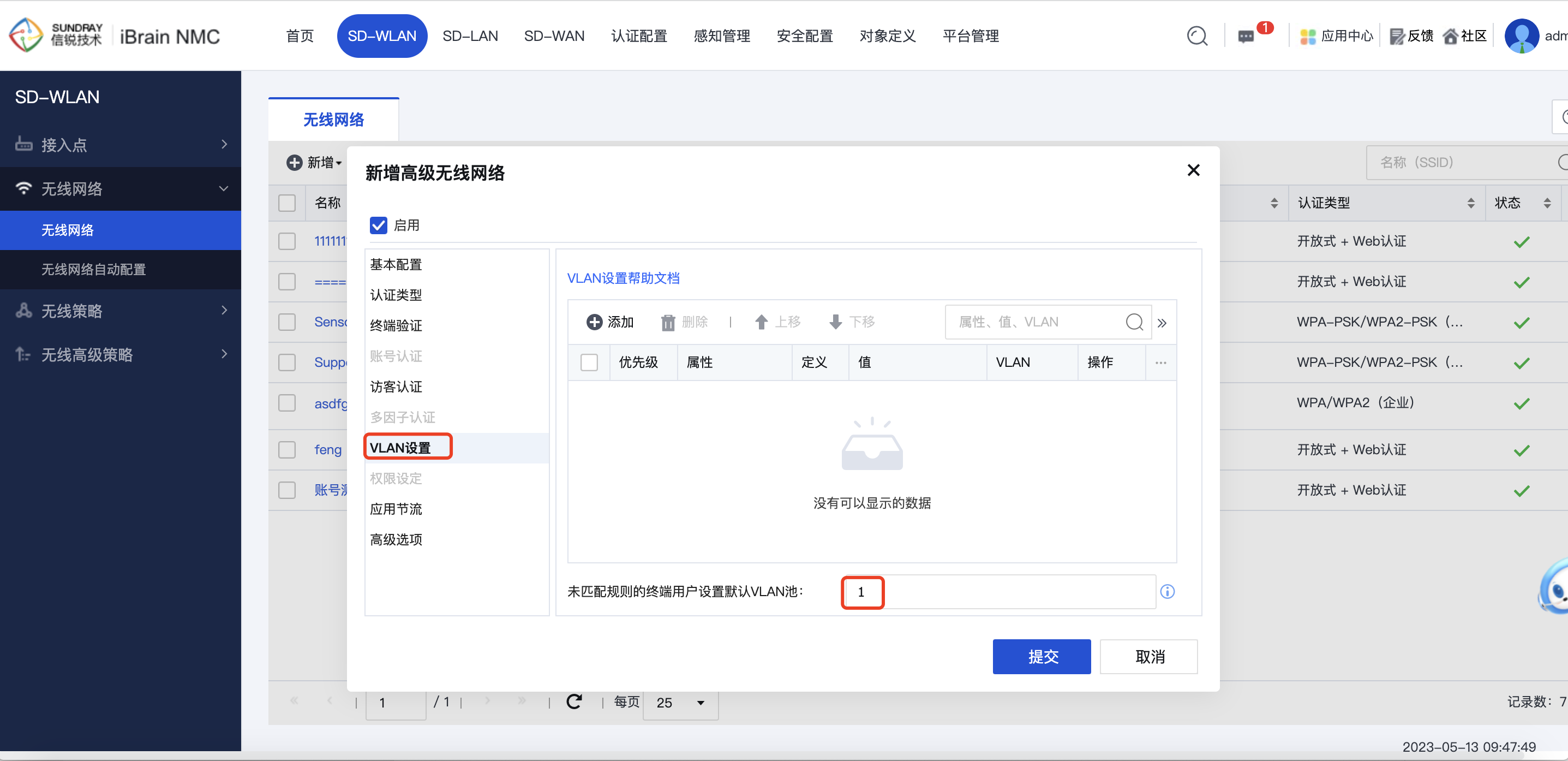Click the Sundray iBrain NMC logo
Image resolution: width=1568 pixels, height=761 pixels.
coord(114,35)
